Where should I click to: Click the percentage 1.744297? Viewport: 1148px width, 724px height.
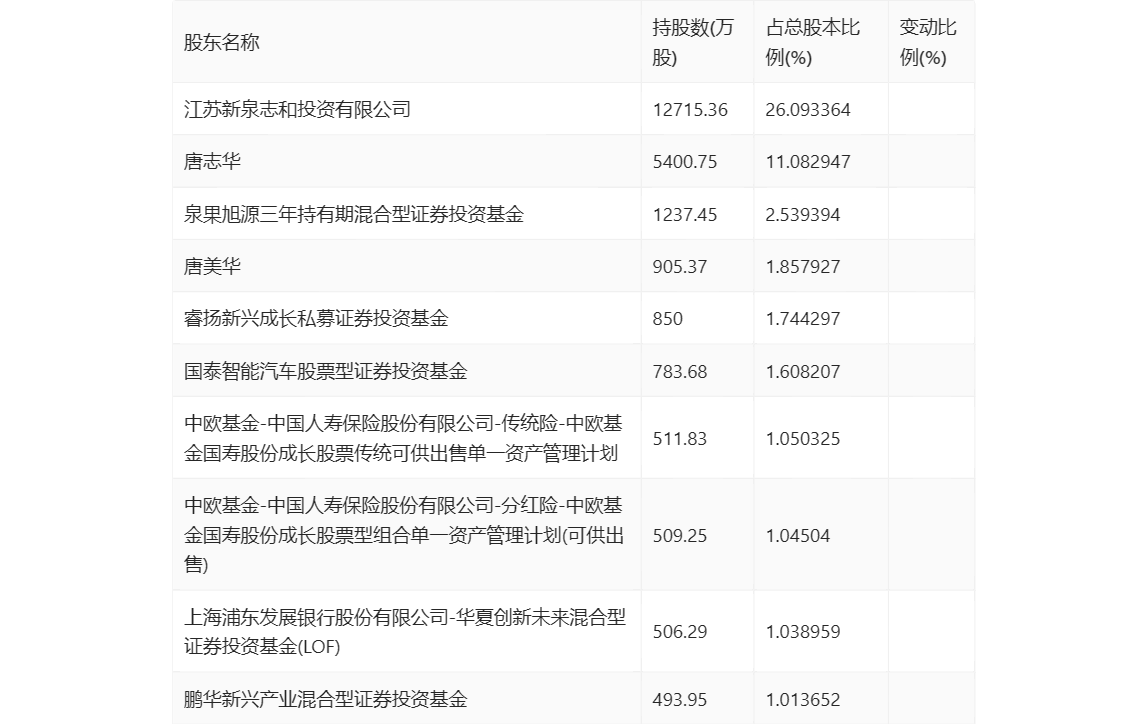(x=803, y=318)
